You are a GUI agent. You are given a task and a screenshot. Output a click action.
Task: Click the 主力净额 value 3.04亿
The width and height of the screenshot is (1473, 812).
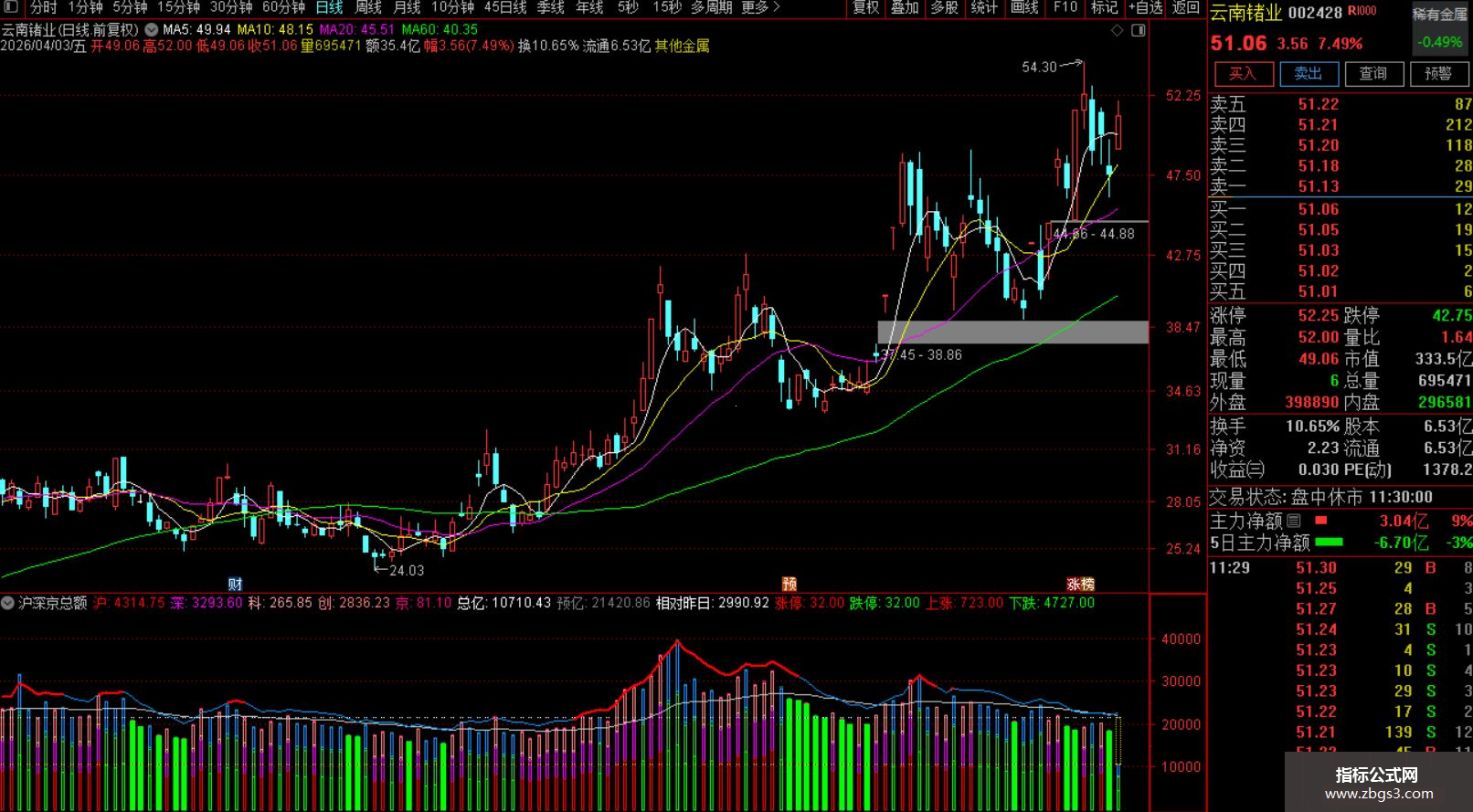(1404, 521)
